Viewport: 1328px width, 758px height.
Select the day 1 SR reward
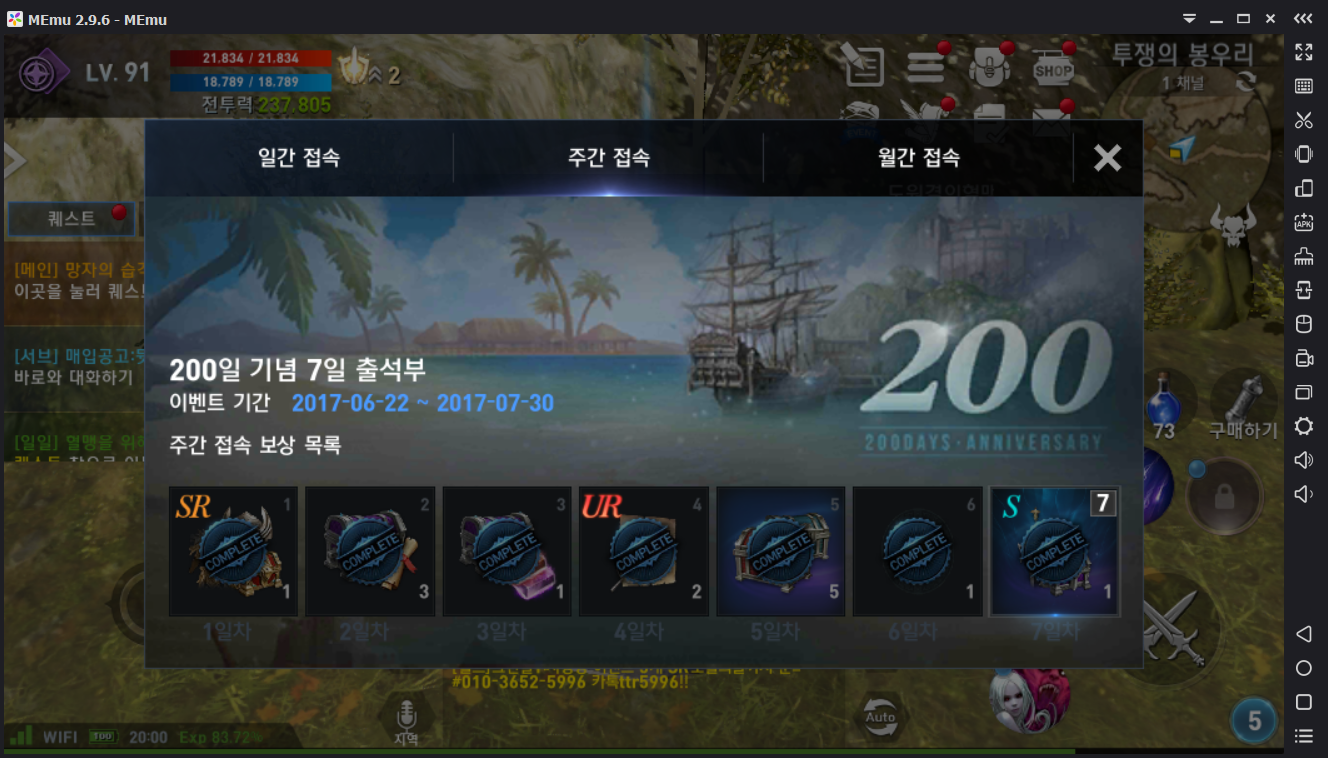[233, 551]
